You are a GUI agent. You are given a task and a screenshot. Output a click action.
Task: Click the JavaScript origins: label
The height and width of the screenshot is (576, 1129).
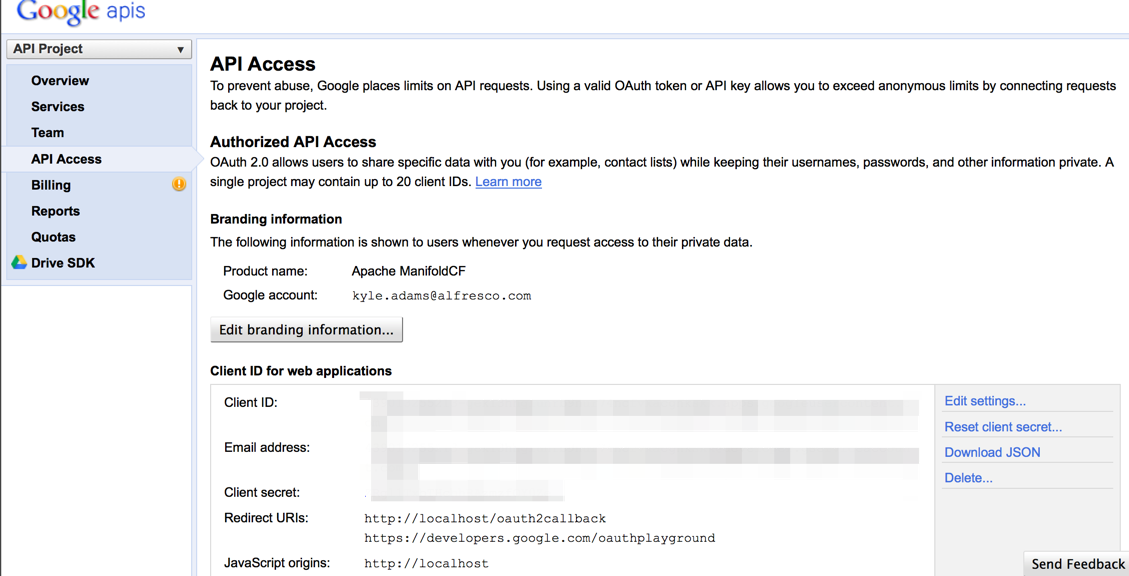point(276,562)
